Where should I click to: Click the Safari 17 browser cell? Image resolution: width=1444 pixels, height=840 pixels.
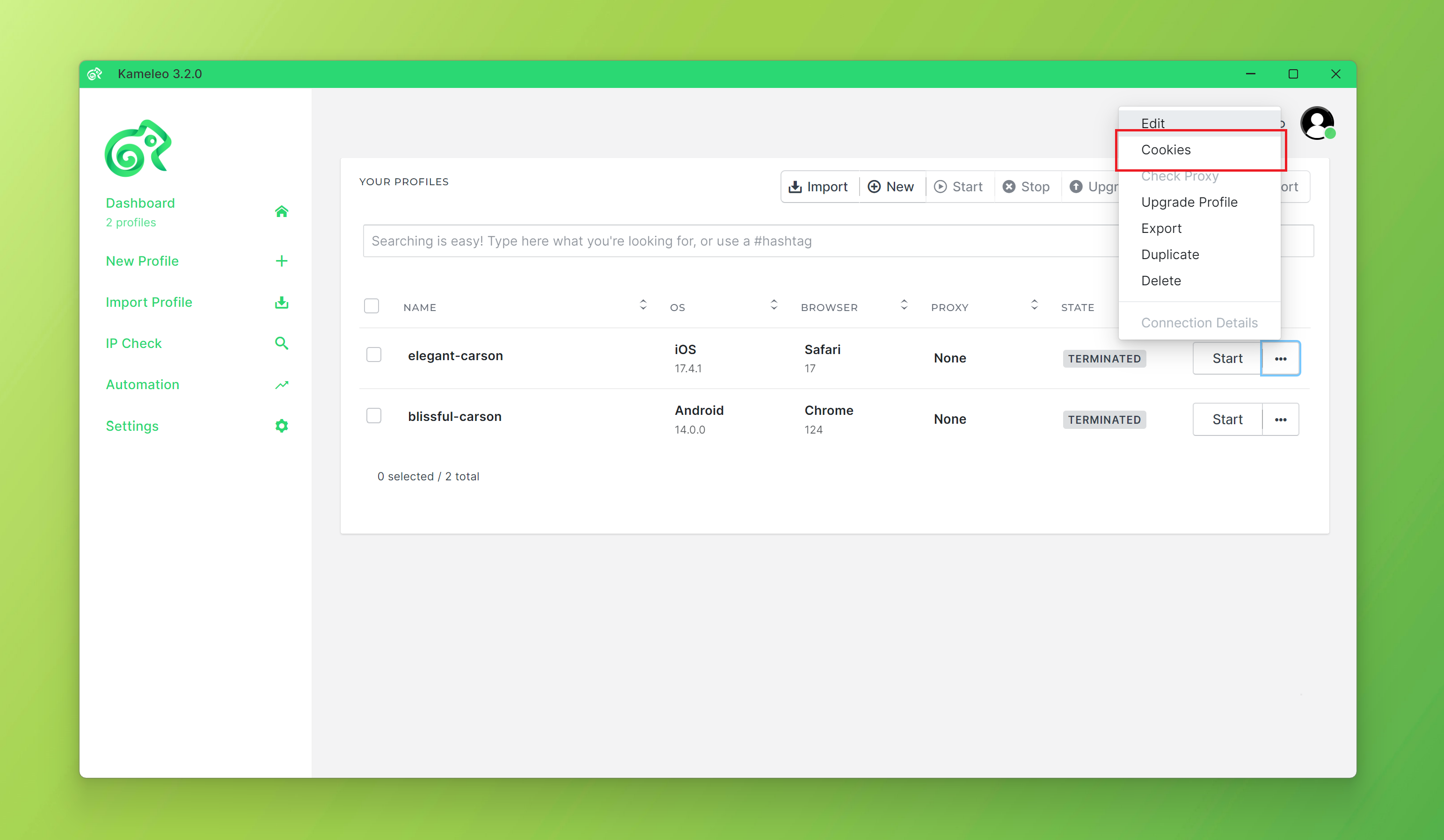pyautogui.click(x=822, y=358)
